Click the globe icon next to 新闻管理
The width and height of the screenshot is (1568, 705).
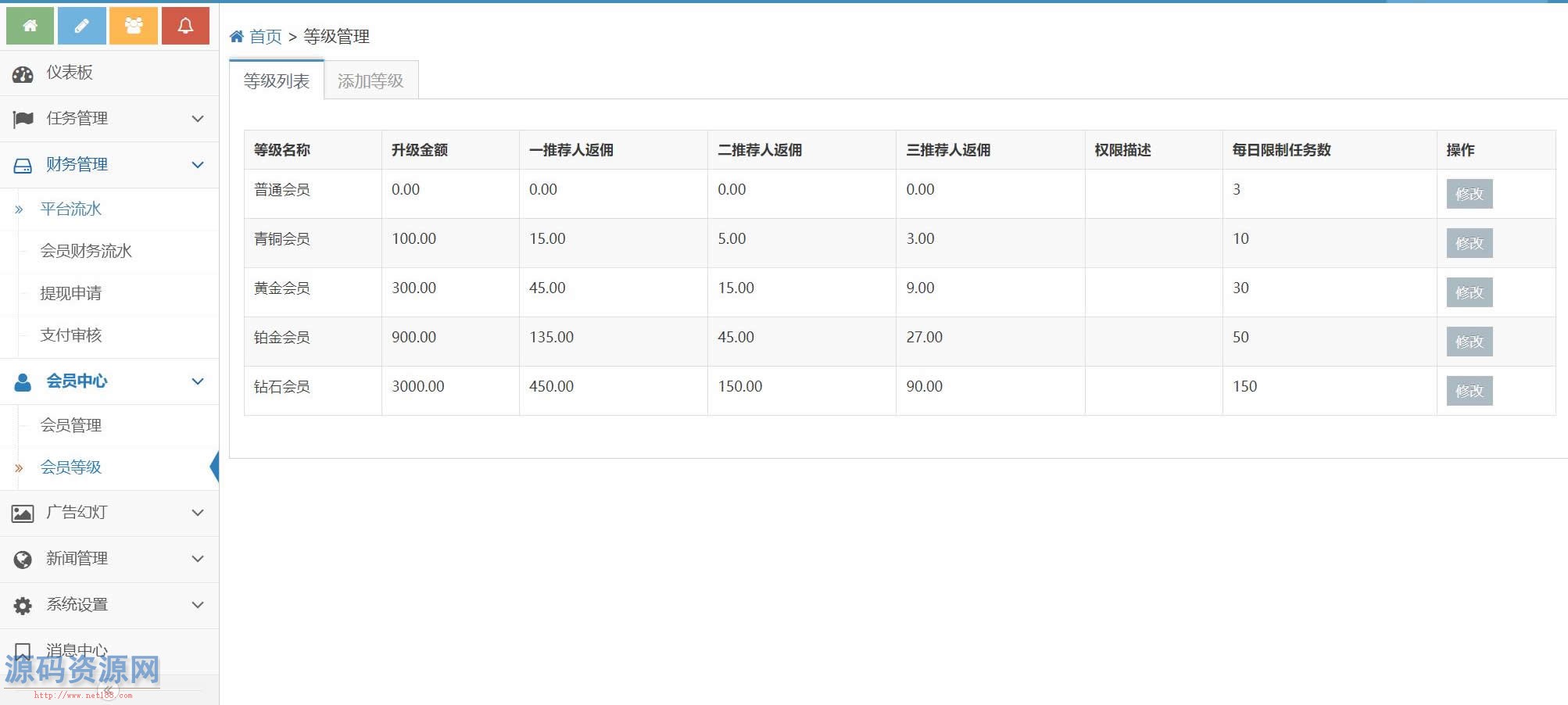click(x=23, y=560)
